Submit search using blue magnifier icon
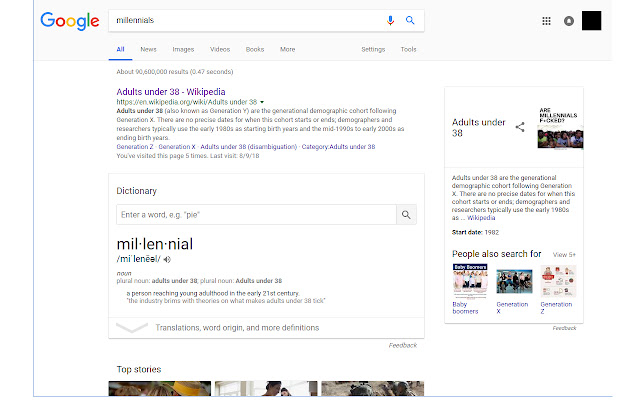 410,20
